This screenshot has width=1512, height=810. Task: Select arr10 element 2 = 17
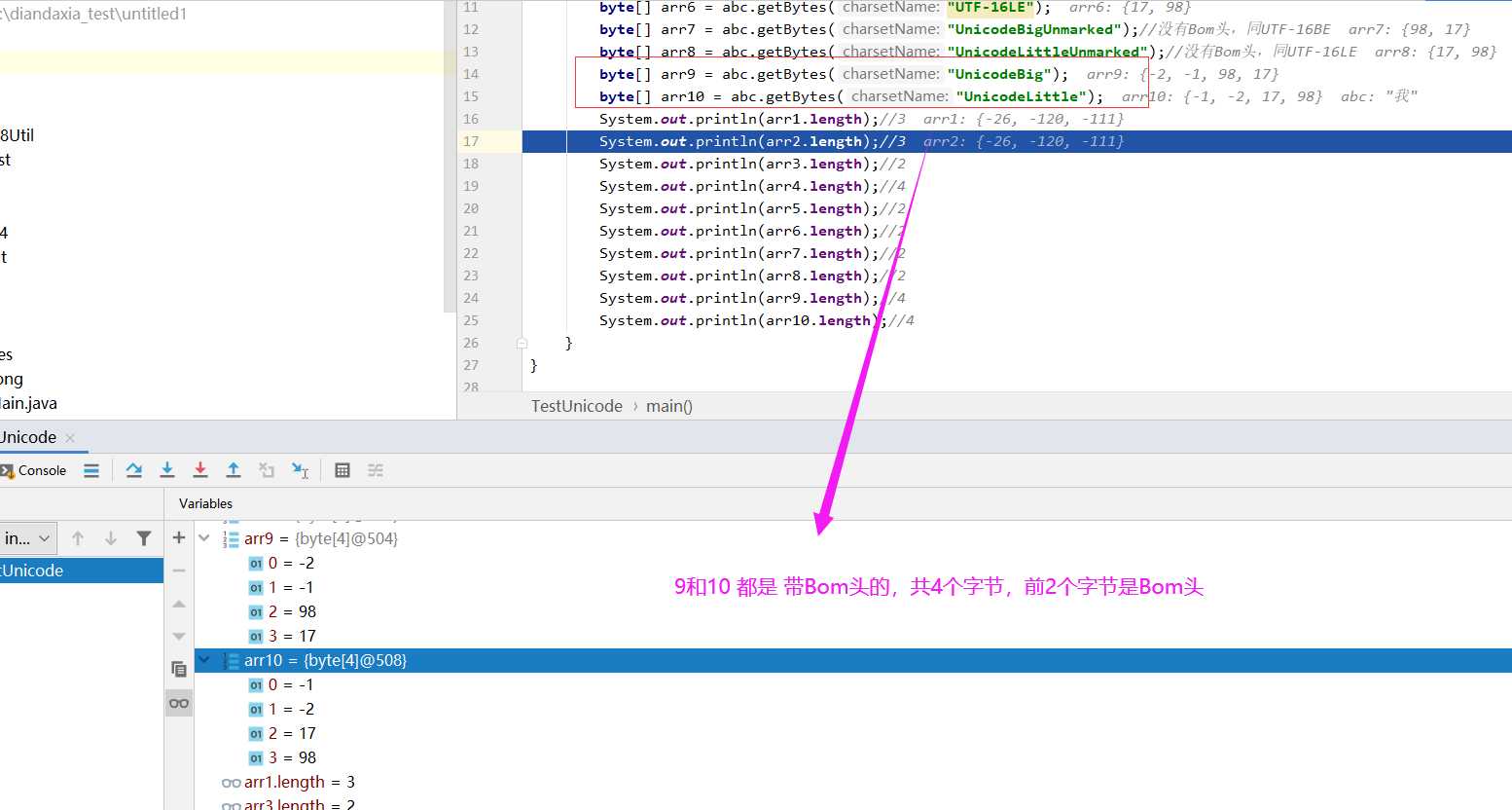point(292,733)
